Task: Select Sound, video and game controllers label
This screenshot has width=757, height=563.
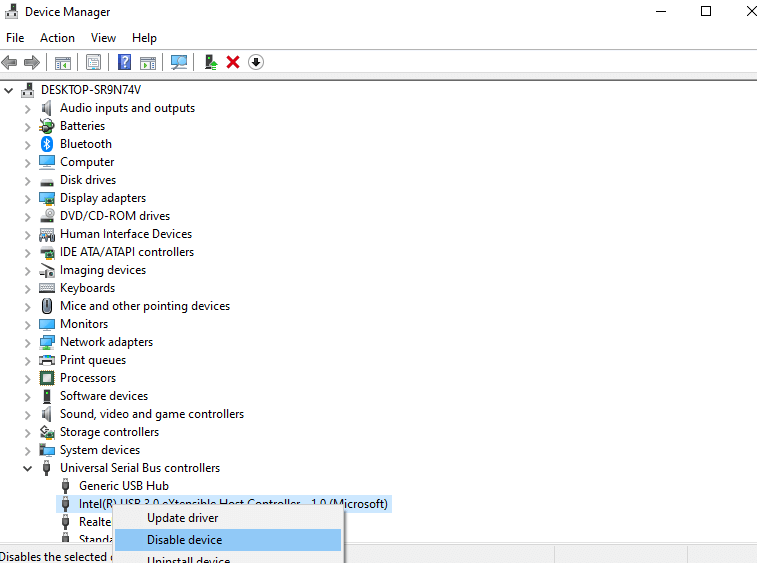Action: (x=152, y=414)
